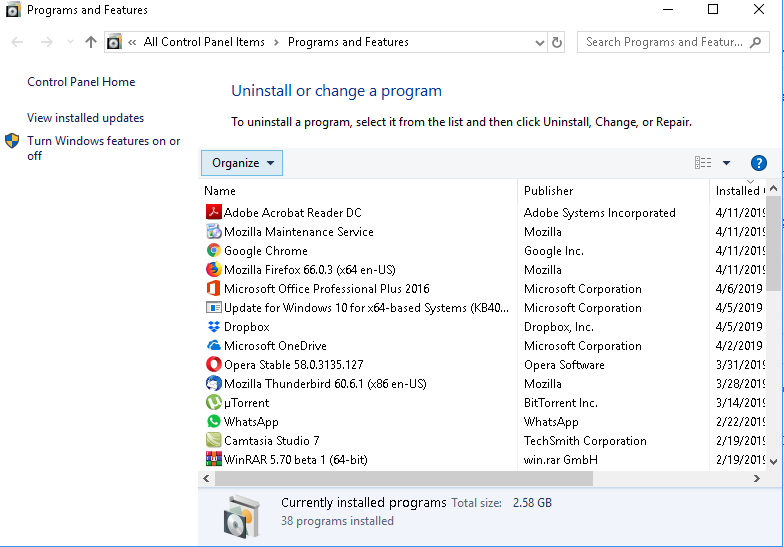Open the recent locations dropdown arrow
Image resolution: width=784 pixels, height=547 pixels.
coord(70,42)
